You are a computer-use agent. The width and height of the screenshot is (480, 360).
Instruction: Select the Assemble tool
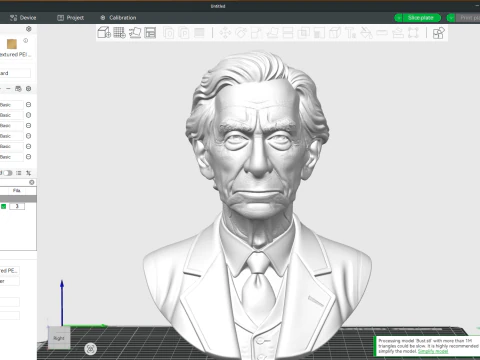tap(398, 33)
